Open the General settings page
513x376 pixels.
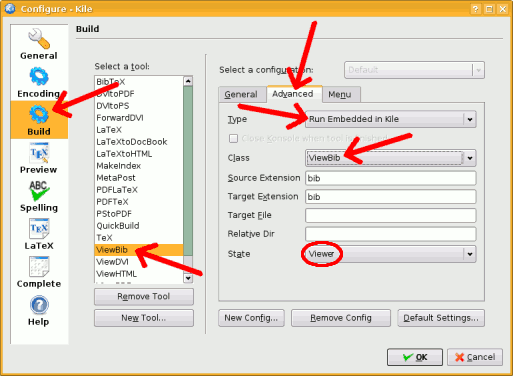click(x=39, y=44)
